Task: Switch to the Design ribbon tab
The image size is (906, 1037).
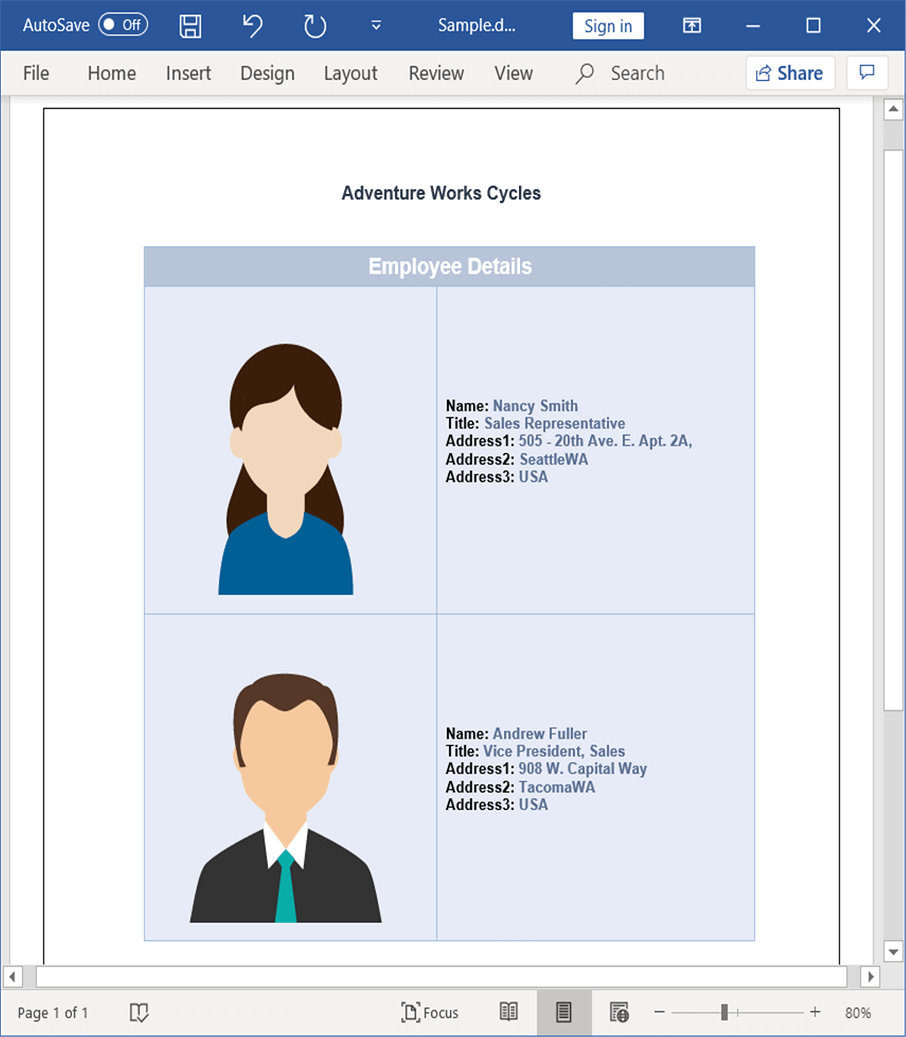Action: 267,72
